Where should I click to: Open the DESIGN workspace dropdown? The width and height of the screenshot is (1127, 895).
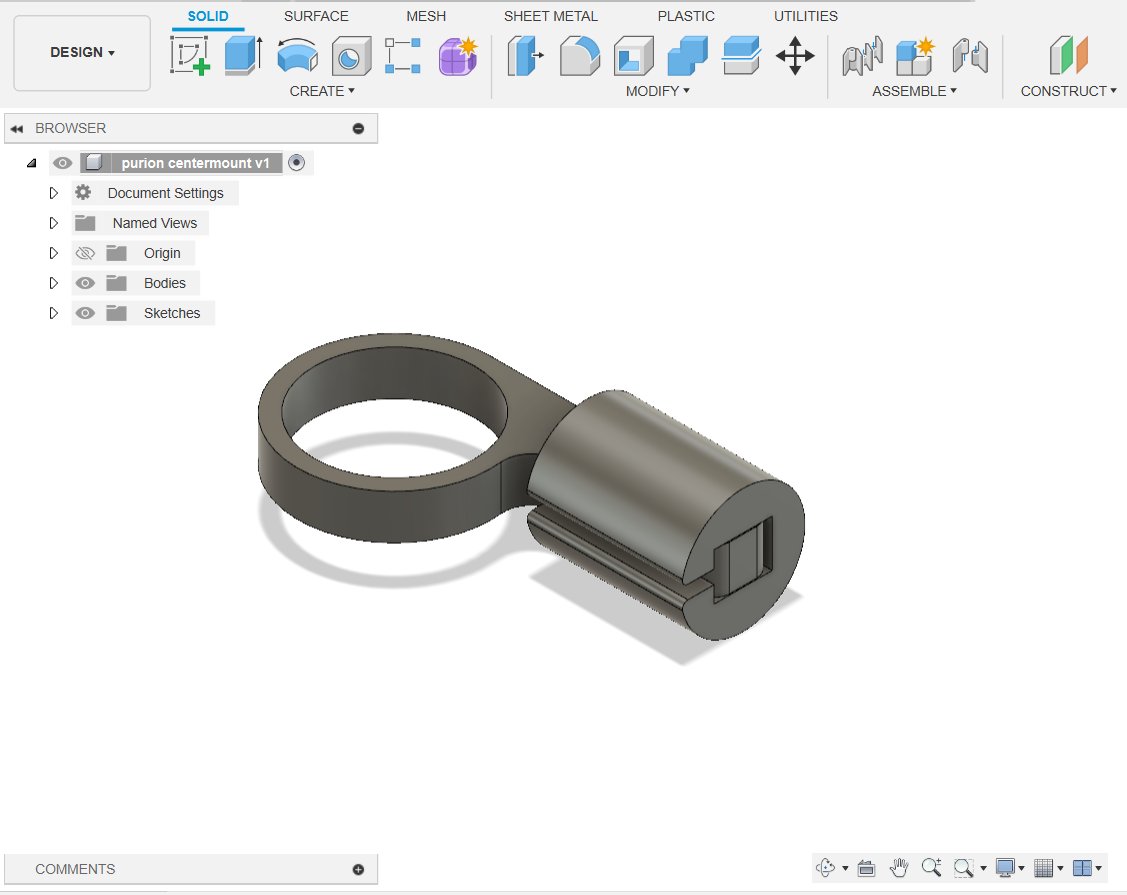(82, 52)
